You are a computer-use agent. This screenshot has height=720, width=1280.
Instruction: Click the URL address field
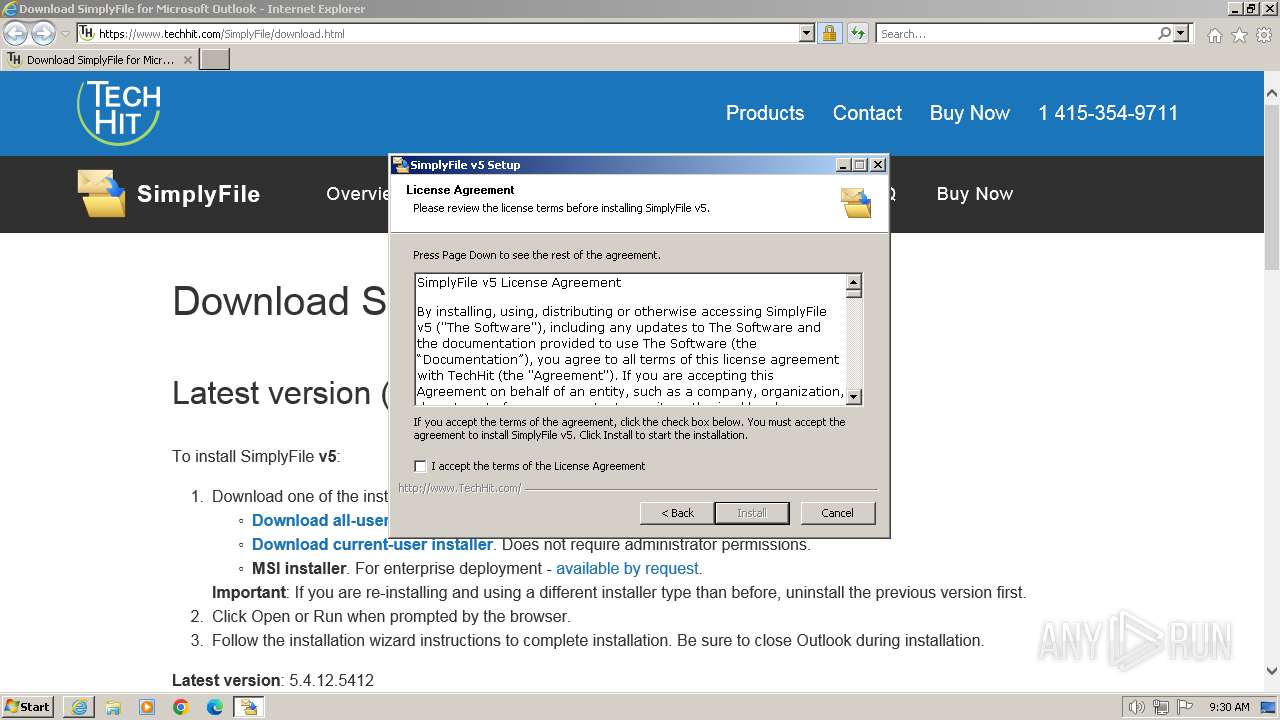tap(446, 33)
